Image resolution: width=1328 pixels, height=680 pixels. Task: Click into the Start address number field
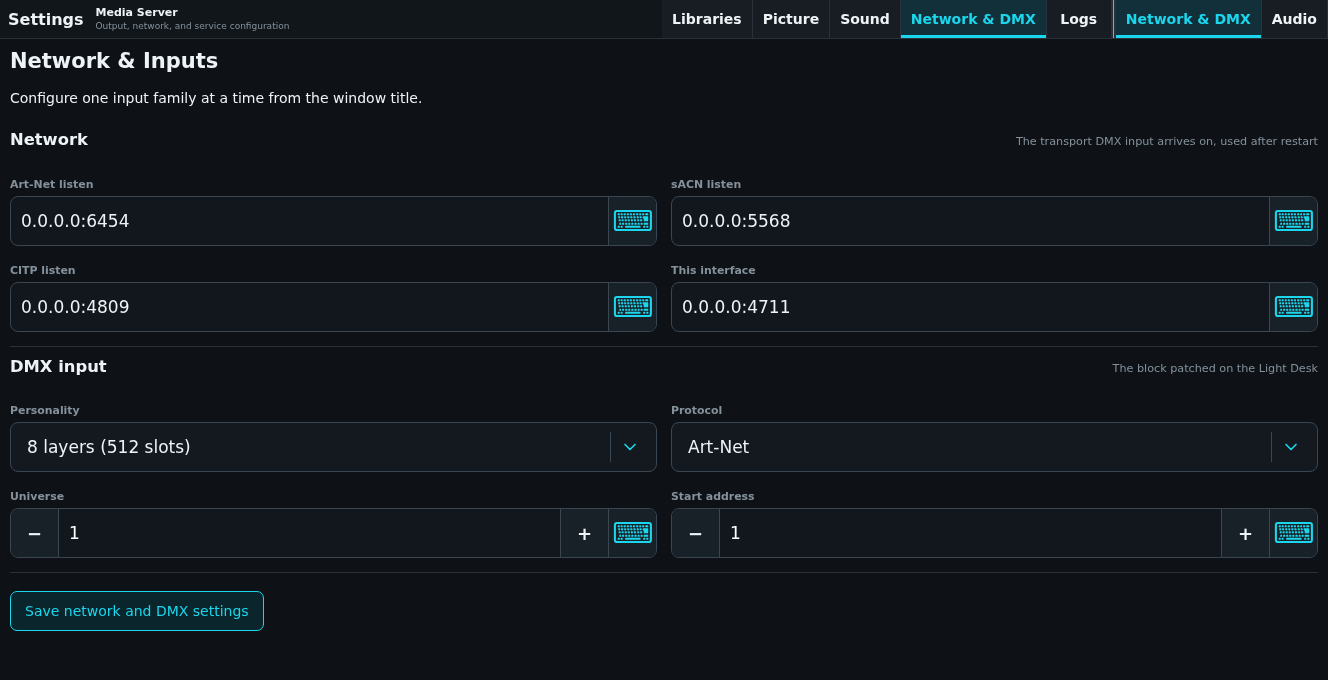971,533
